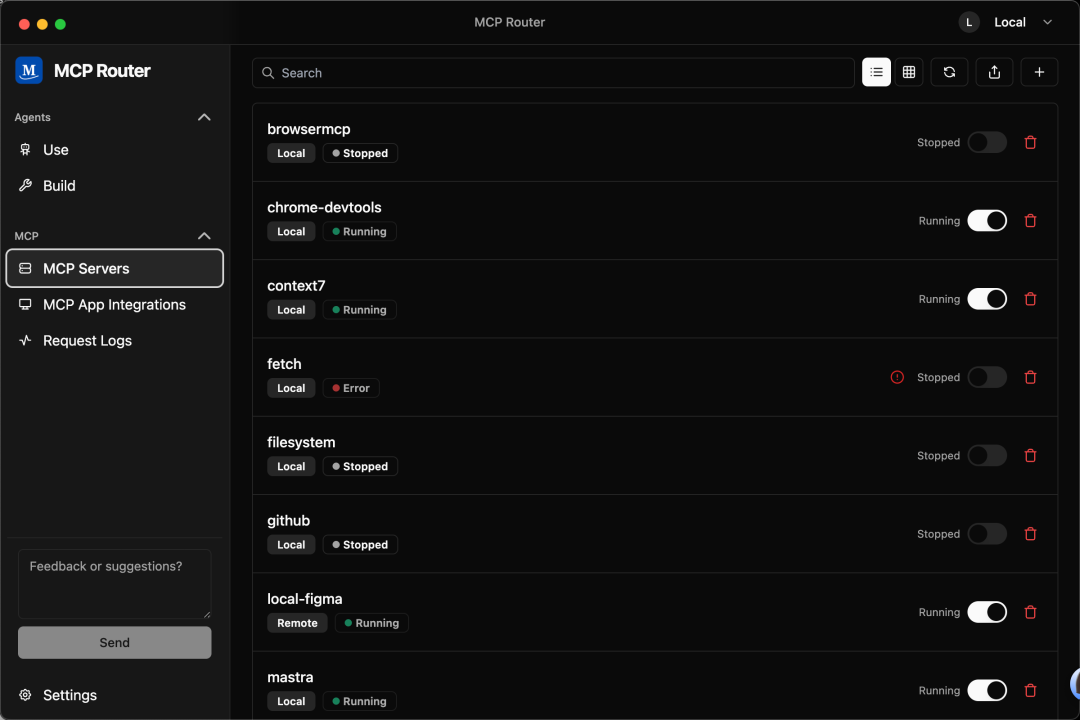
Task: Collapse the Agents section
Action: [204, 117]
